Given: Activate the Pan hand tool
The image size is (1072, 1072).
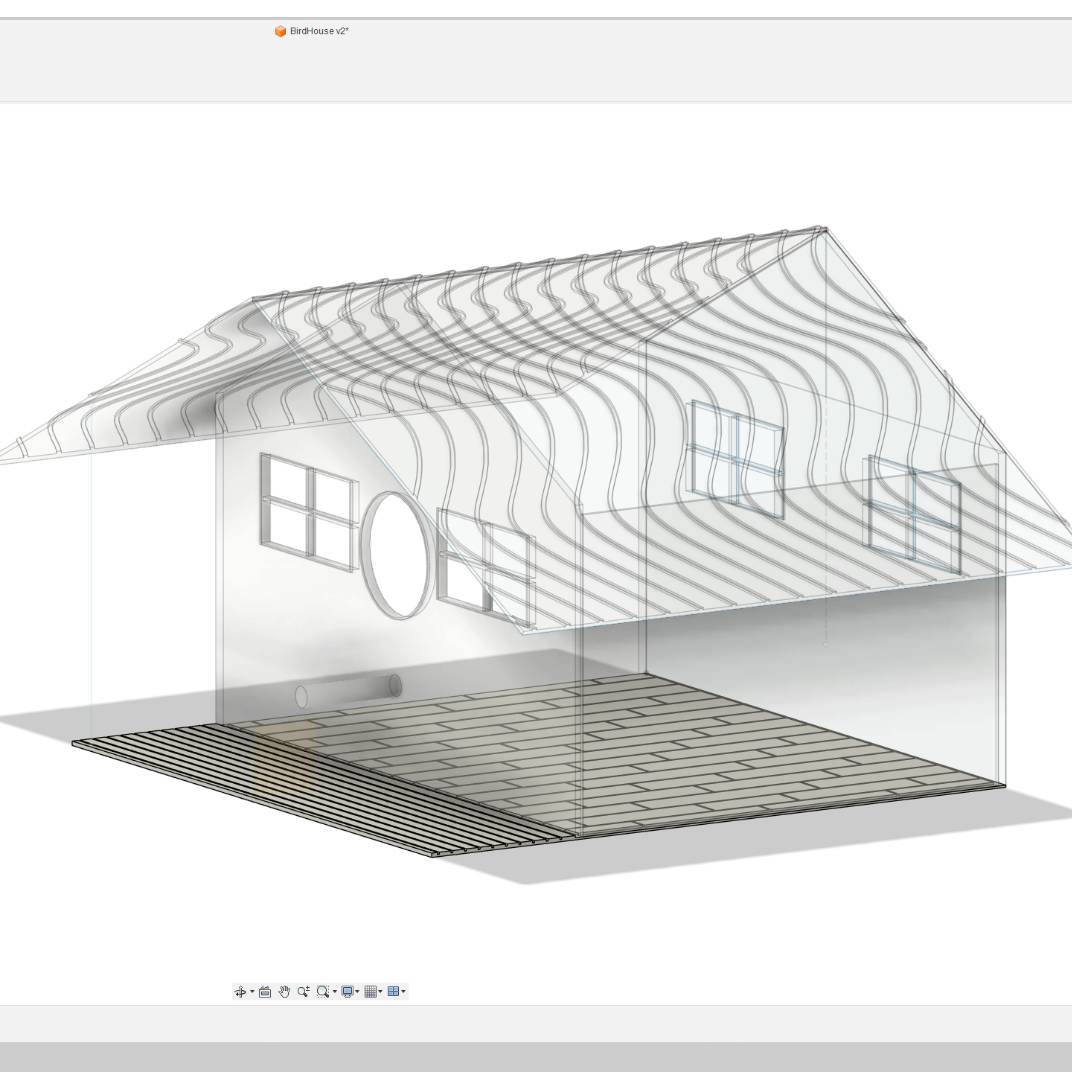Looking at the screenshot, I should pyautogui.click(x=284, y=991).
